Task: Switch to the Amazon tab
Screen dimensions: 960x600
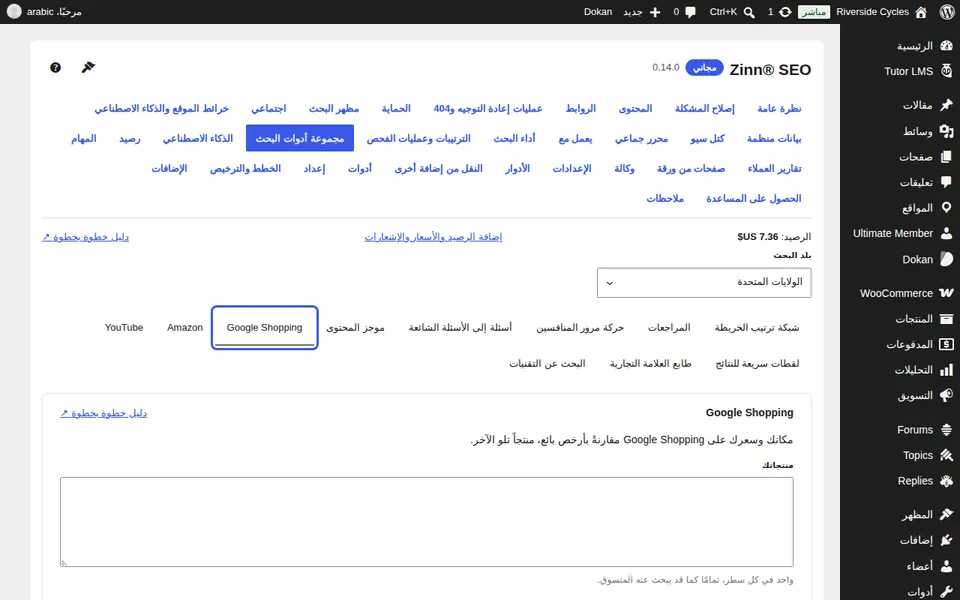Action: 185,328
